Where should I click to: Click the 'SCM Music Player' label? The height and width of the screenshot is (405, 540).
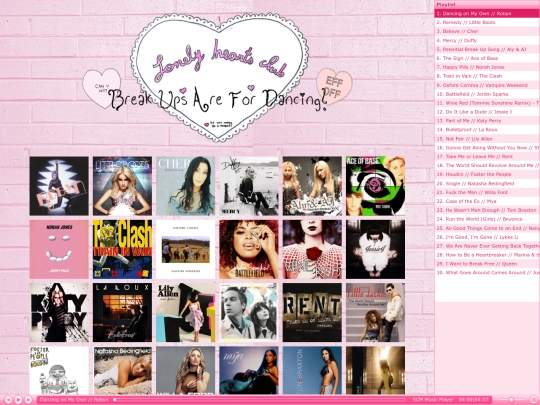coord(433,400)
